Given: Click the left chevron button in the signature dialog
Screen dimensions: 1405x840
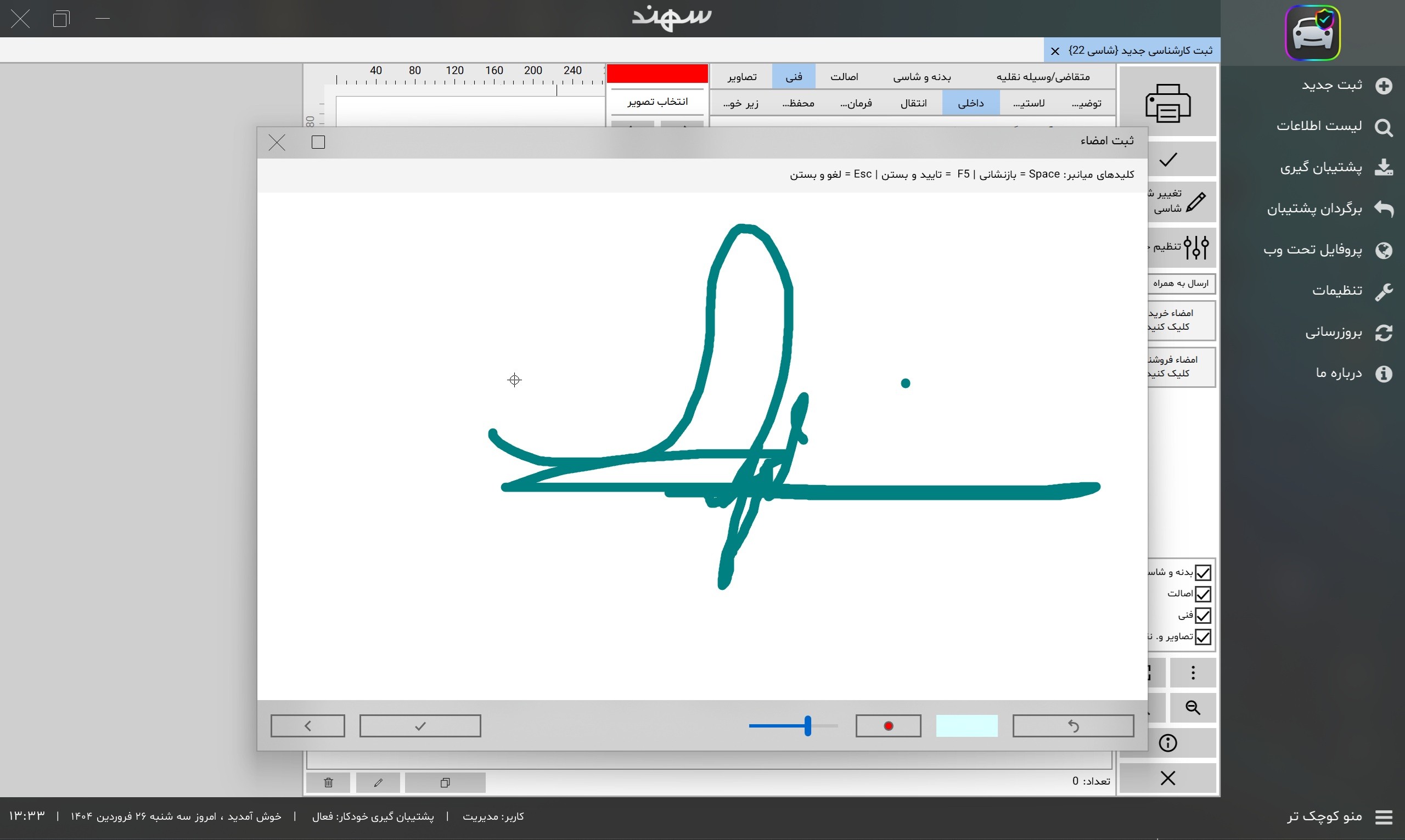Looking at the screenshot, I should pos(307,726).
